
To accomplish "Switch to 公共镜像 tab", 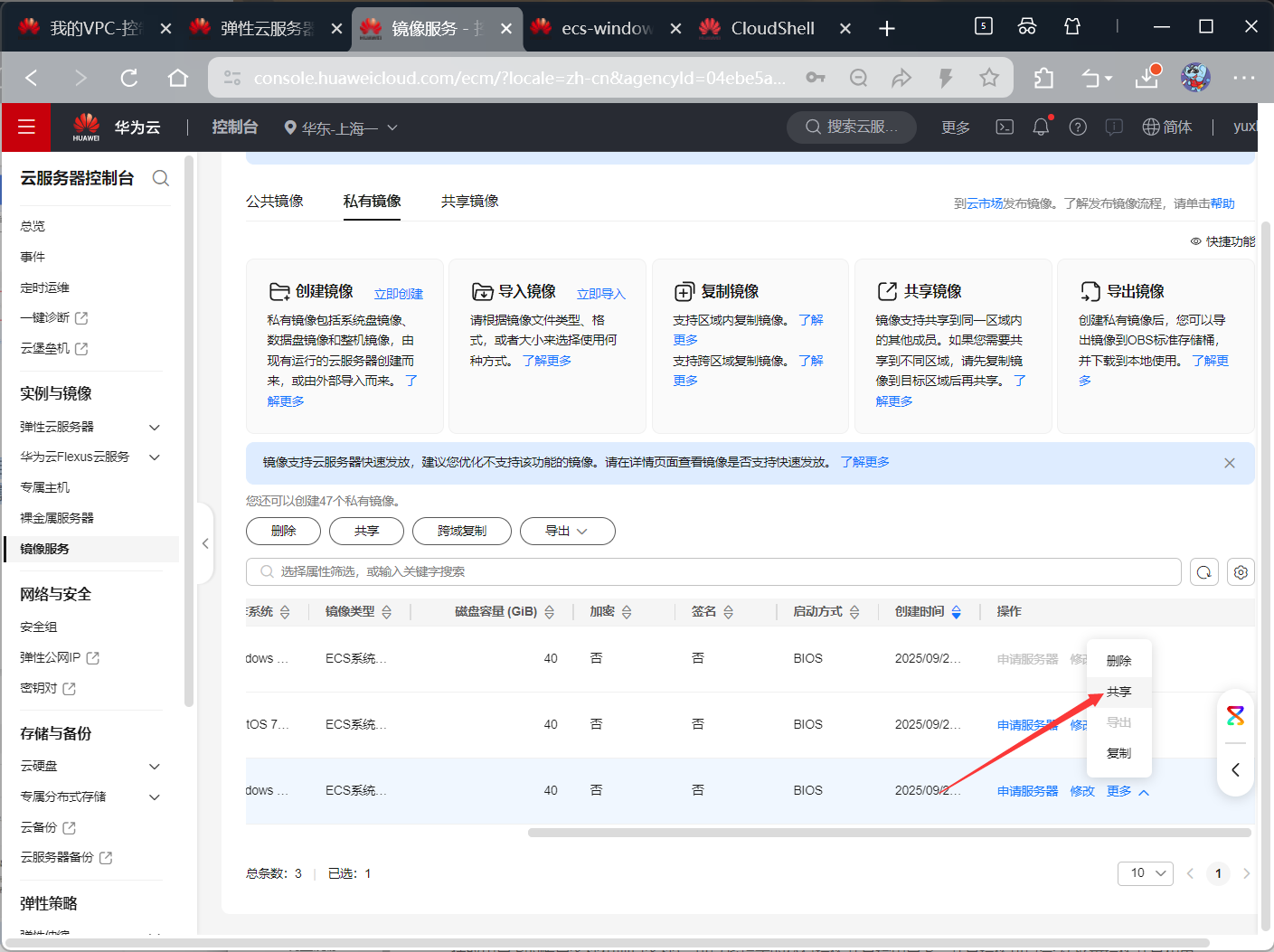I will [275, 201].
